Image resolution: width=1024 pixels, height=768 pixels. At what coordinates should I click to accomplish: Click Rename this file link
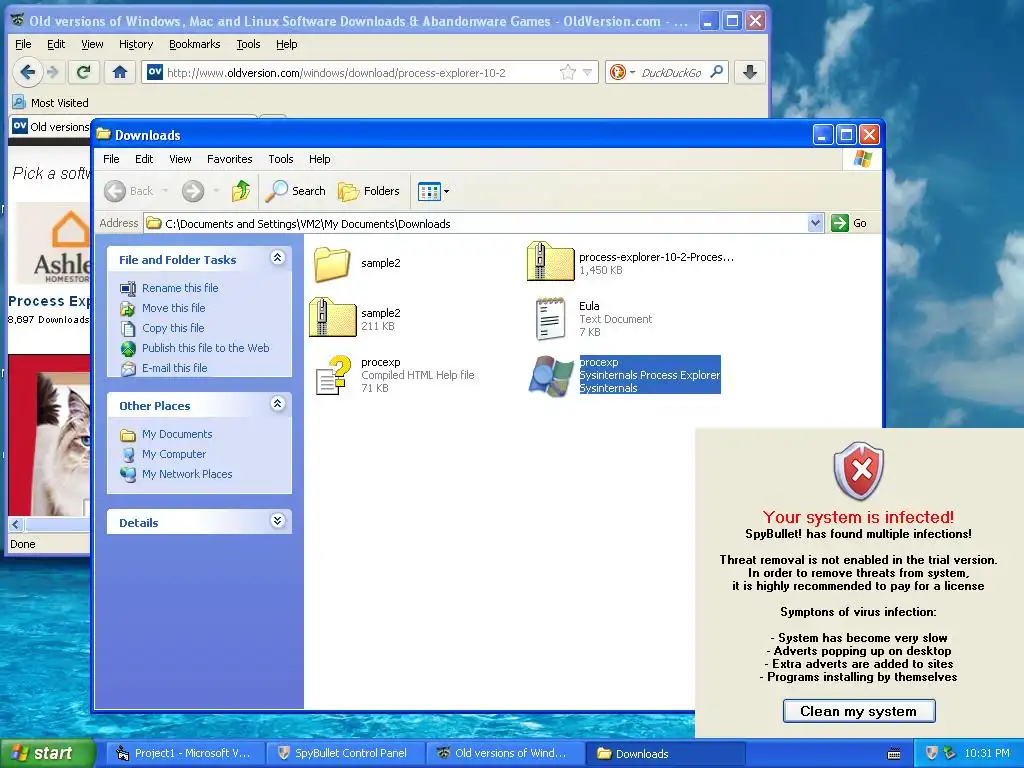tap(180, 288)
